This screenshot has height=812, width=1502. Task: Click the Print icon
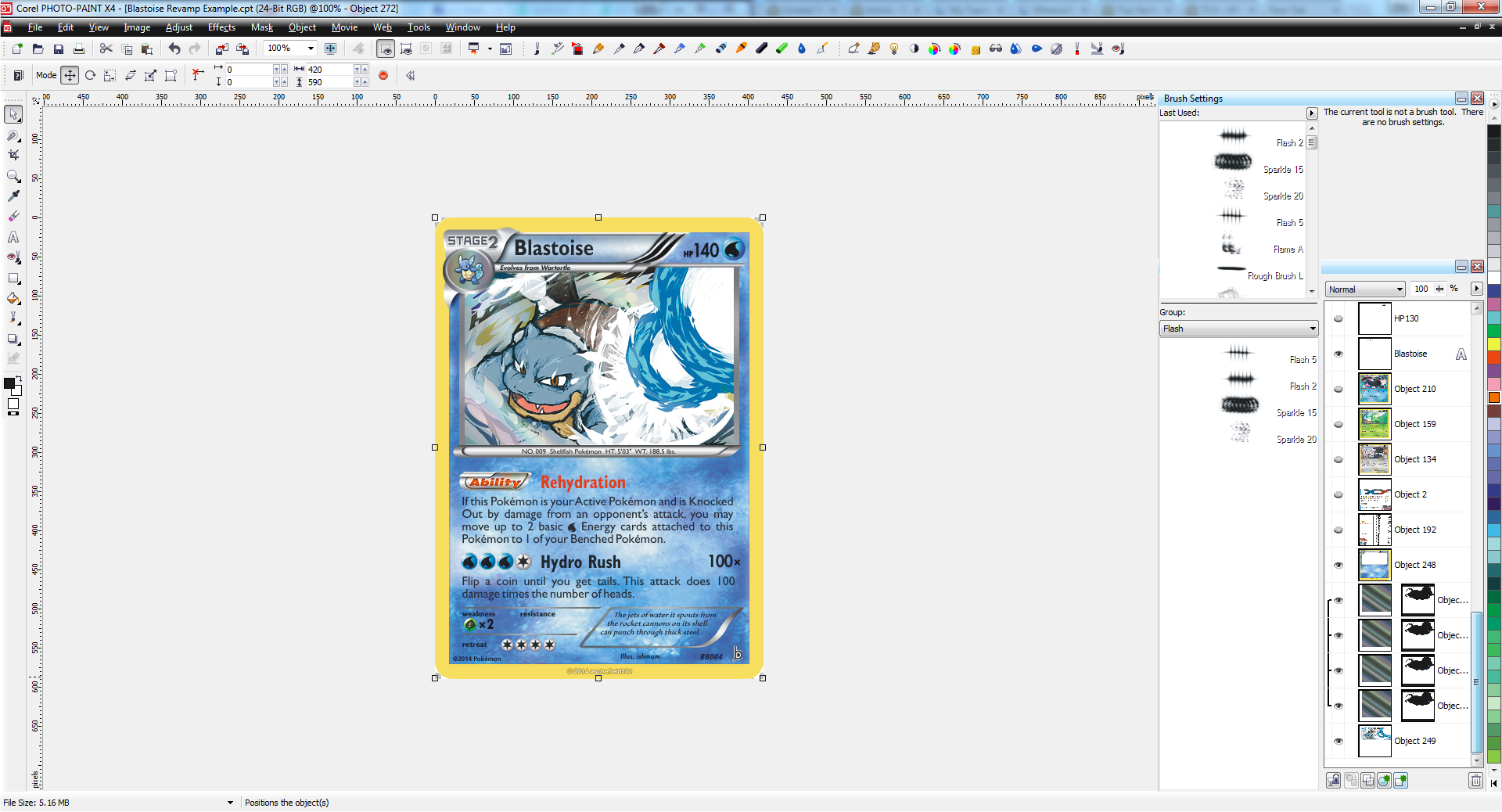(78, 49)
